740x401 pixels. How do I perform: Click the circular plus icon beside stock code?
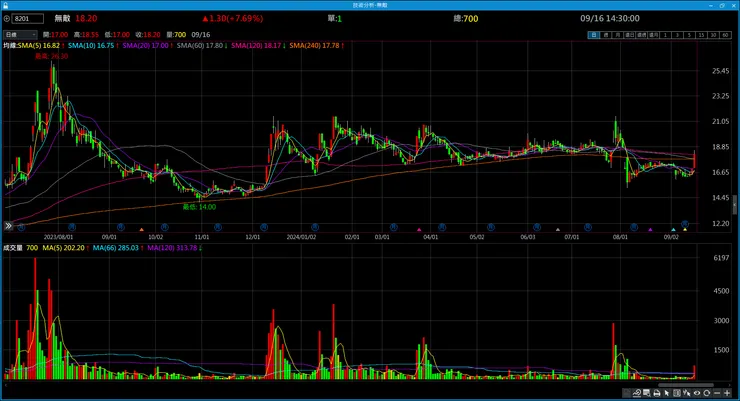click(7, 18)
